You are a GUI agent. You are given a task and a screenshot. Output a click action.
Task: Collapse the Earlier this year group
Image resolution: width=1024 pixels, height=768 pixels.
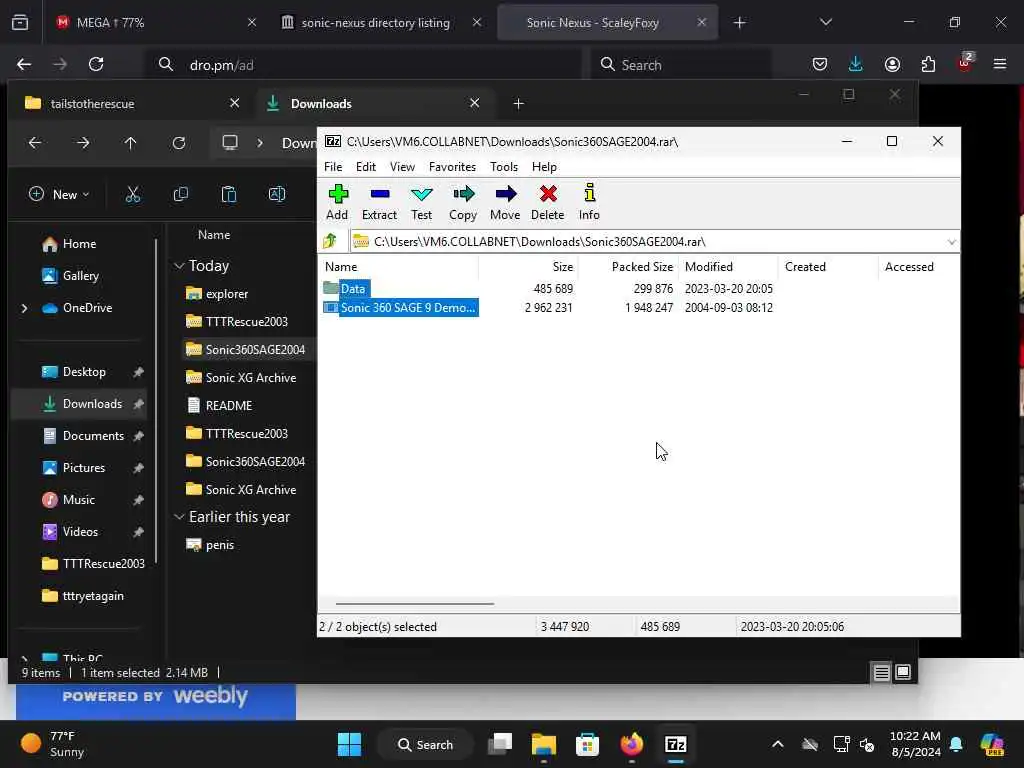pyautogui.click(x=179, y=517)
